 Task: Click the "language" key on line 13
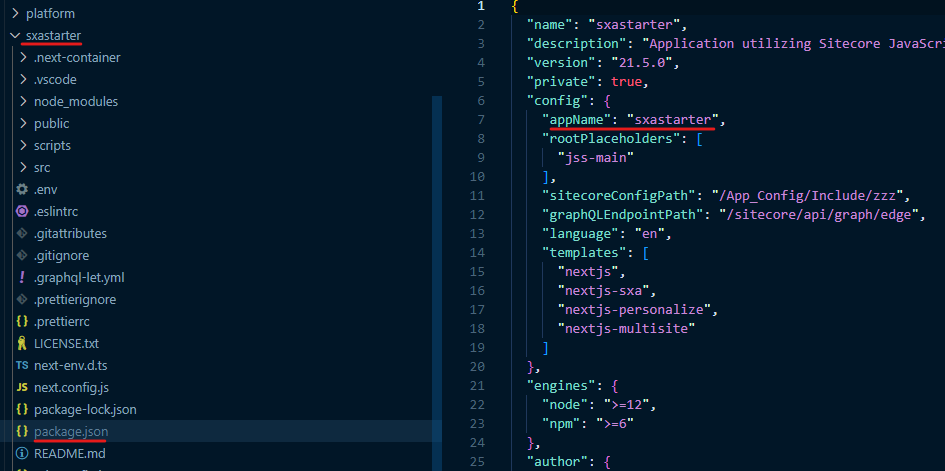click(580, 233)
